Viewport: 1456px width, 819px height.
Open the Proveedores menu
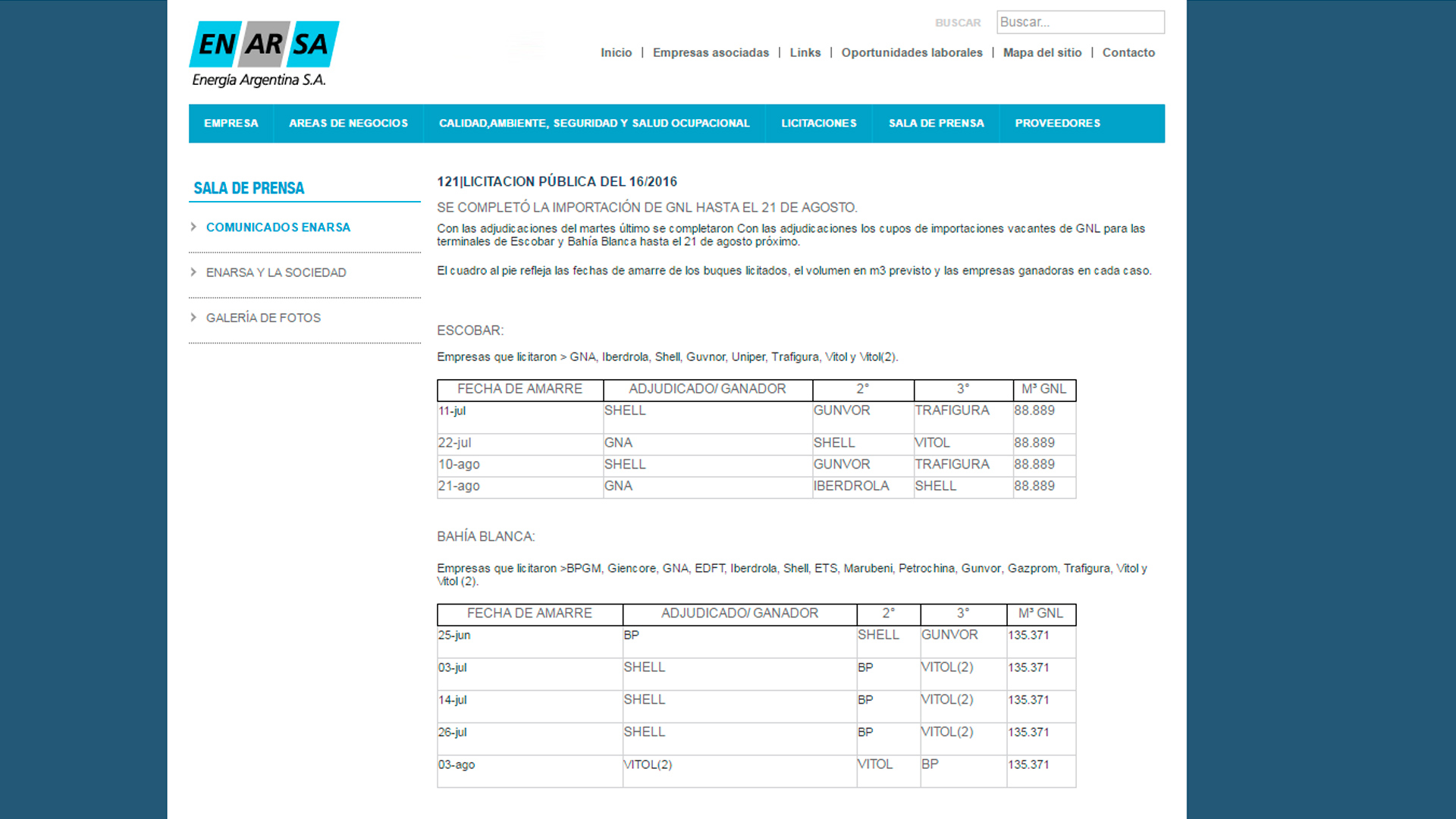coord(1058,124)
